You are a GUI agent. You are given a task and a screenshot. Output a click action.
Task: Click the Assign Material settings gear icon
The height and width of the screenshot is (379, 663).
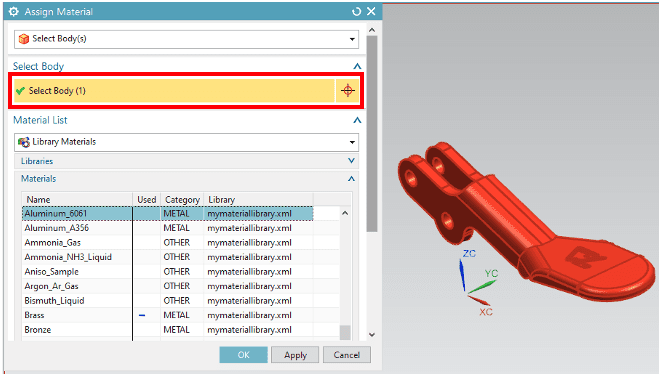point(14,11)
